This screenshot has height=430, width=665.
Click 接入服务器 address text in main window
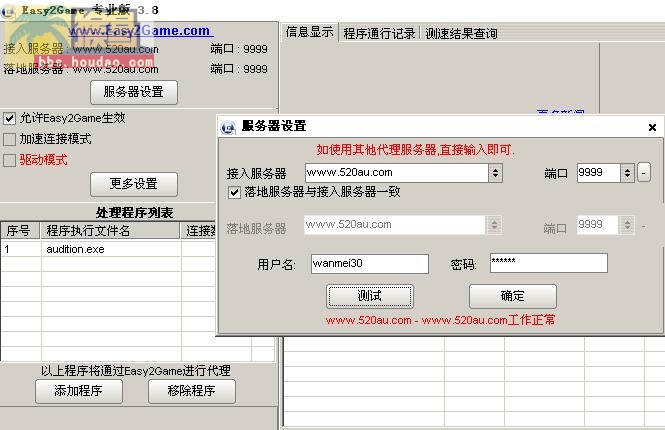pos(115,49)
